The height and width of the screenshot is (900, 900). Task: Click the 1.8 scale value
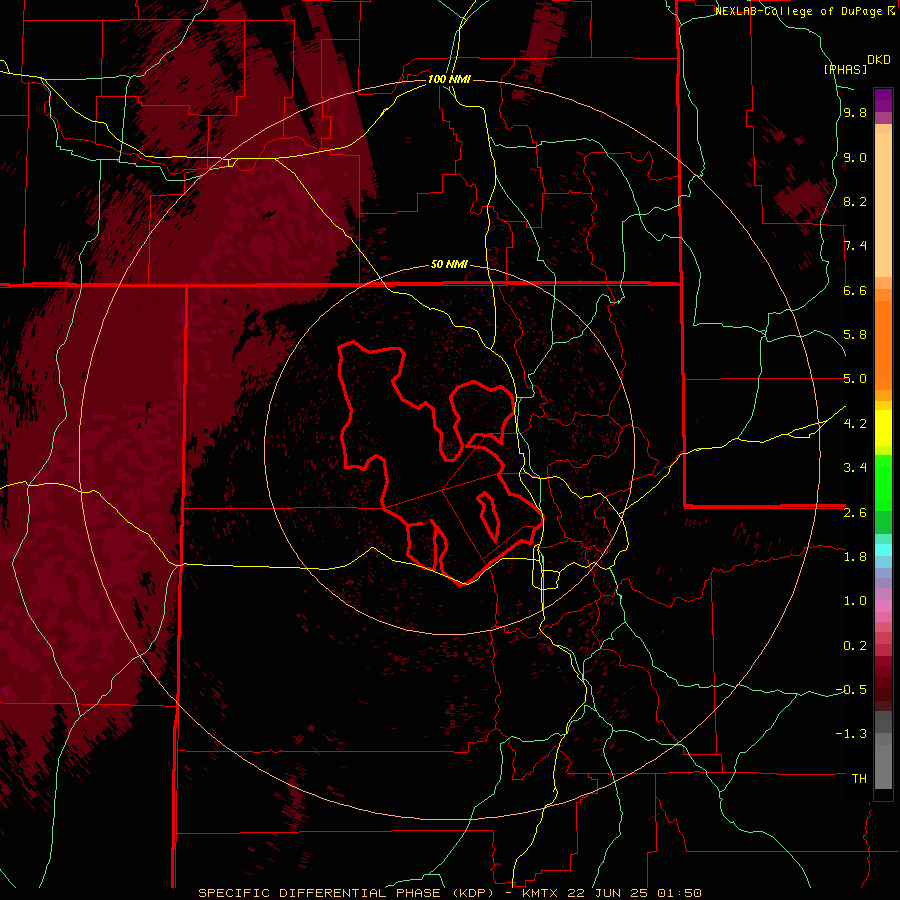click(855, 557)
